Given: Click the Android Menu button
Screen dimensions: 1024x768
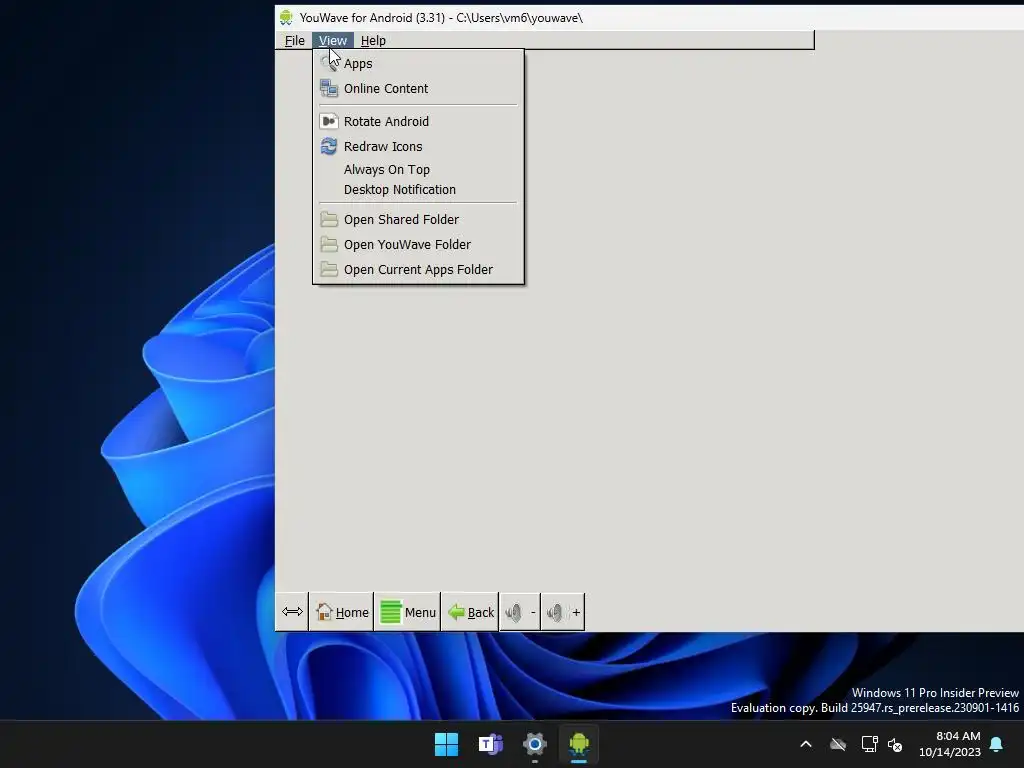Looking at the screenshot, I should (408, 612).
